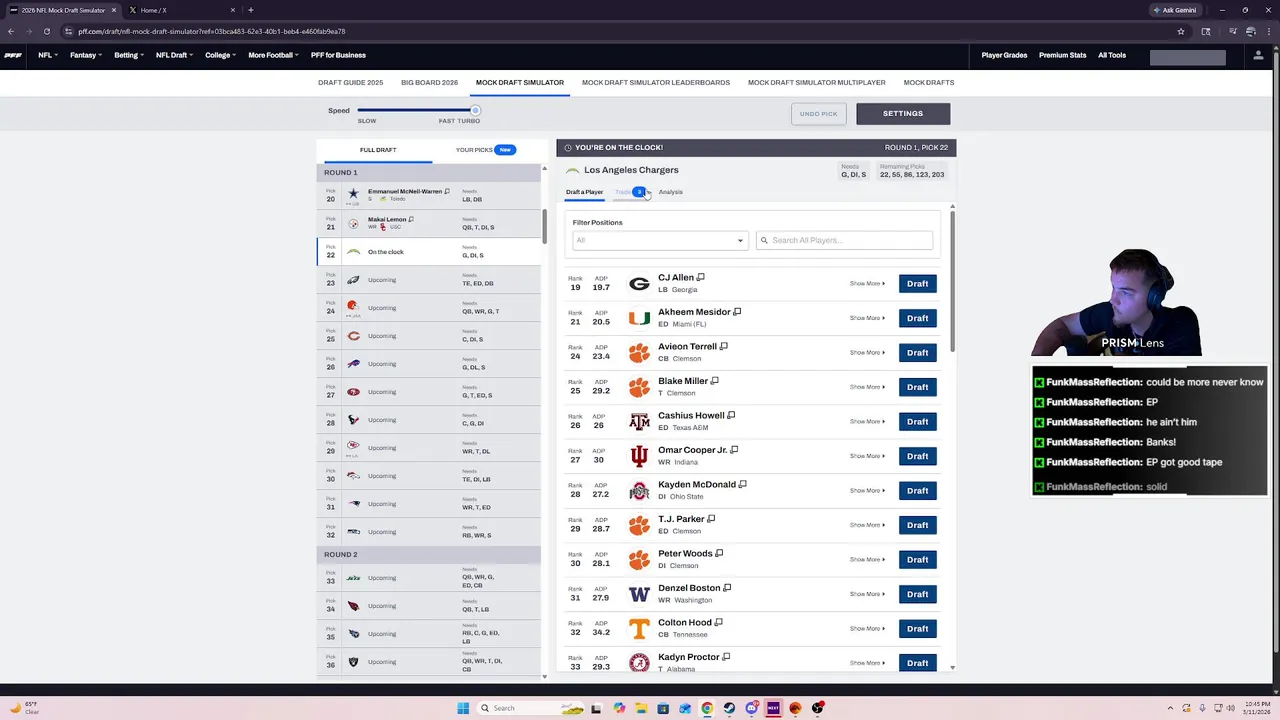Open Kadyn Proctor's player notes icon
The width and height of the screenshot is (1280, 720).
[x=726, y=657]
